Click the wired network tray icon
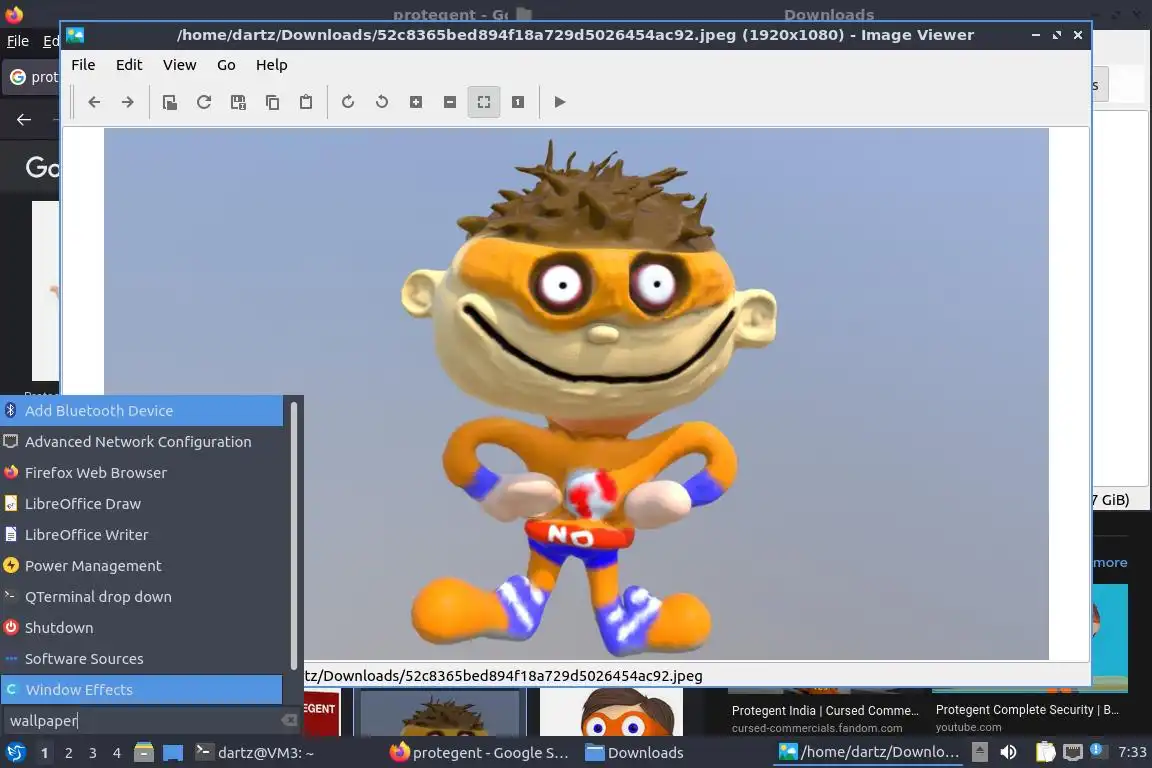This screenshot has width=1152, height=768. point(1073,752)
